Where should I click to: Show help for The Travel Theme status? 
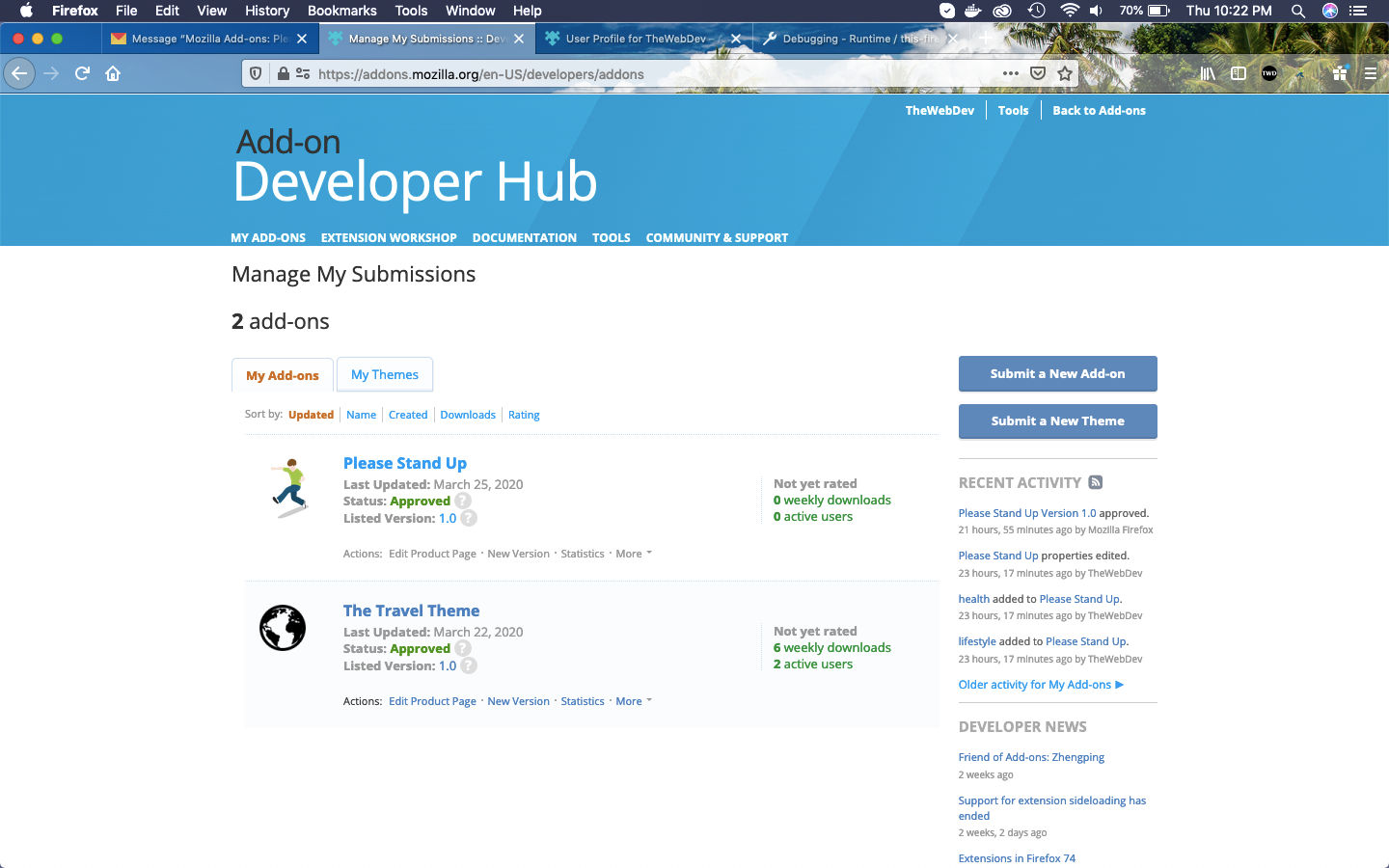tap(463, 648)
